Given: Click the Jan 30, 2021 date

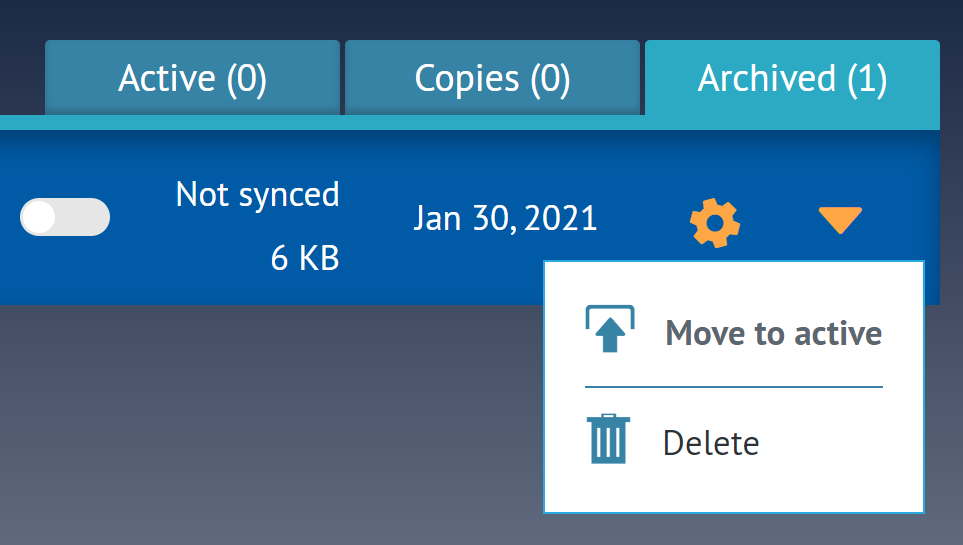Looking at the screenshot, I should (x=505, y=218).
